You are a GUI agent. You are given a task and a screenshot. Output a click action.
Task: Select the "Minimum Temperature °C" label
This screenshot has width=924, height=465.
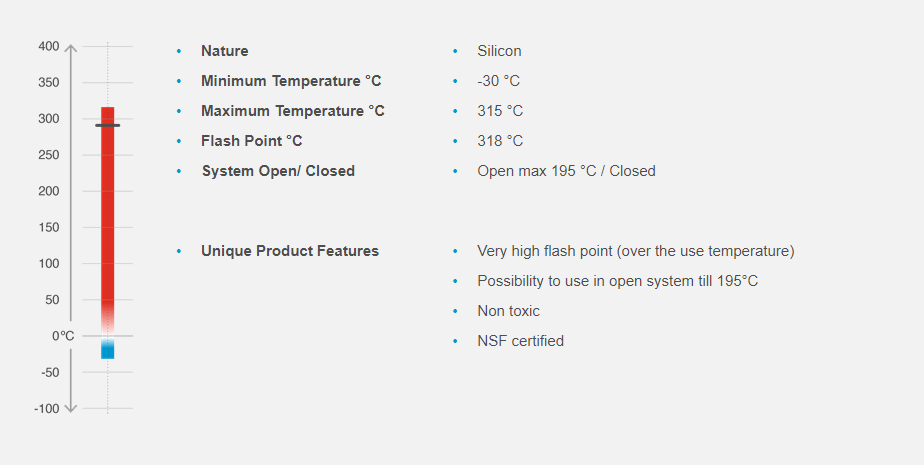tap(291, 81)
